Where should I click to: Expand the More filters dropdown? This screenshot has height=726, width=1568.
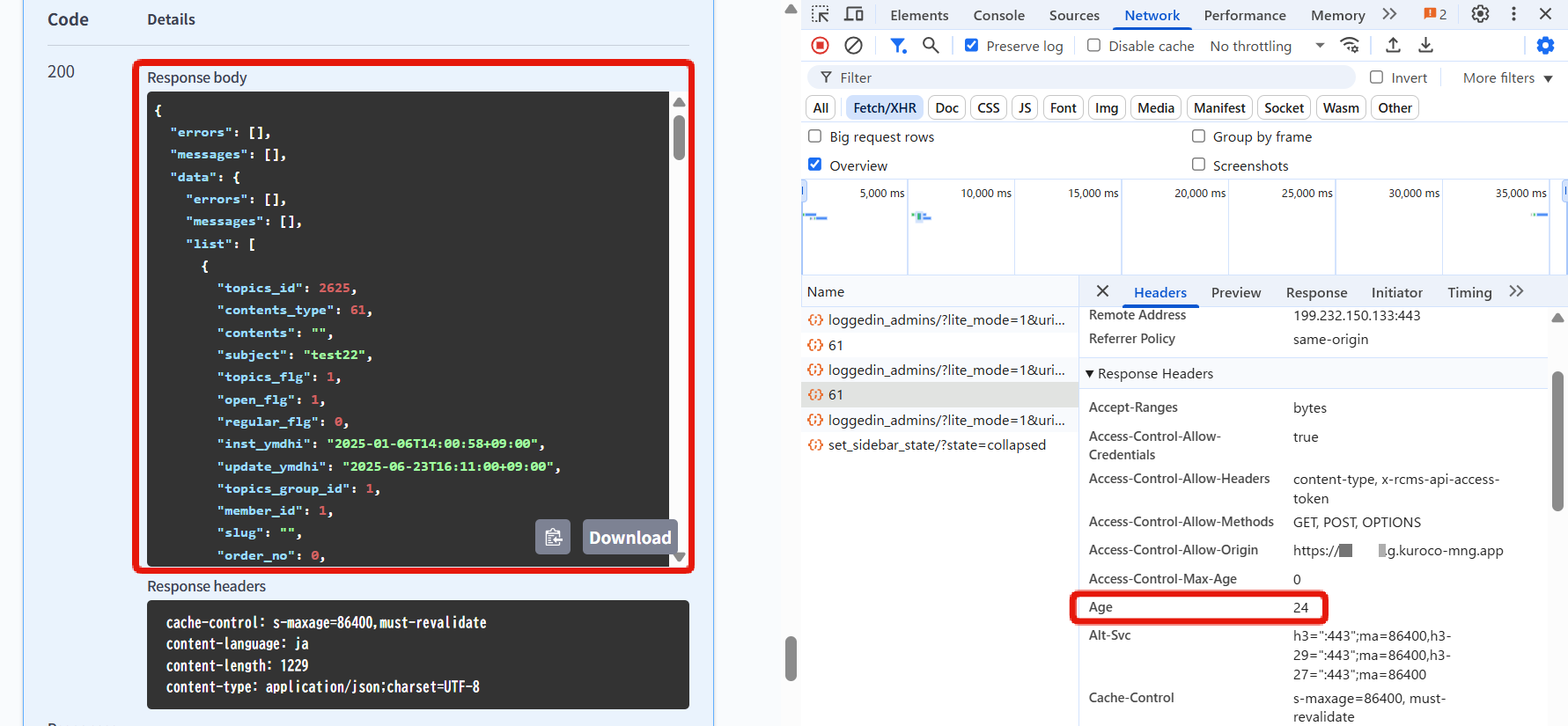tap(1506, 78)
